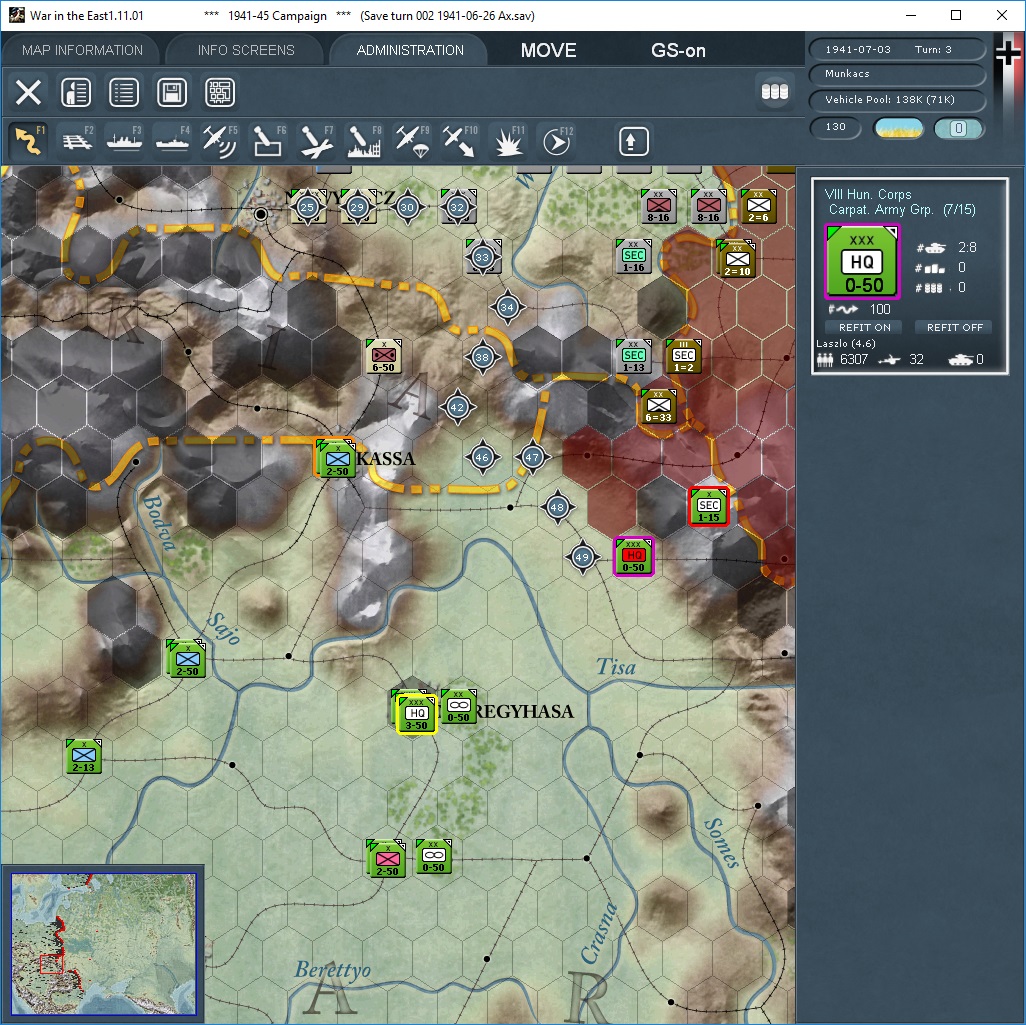Click movement path marker 34
Screen dimensions: 1026x1025
[x=507, y=306]
